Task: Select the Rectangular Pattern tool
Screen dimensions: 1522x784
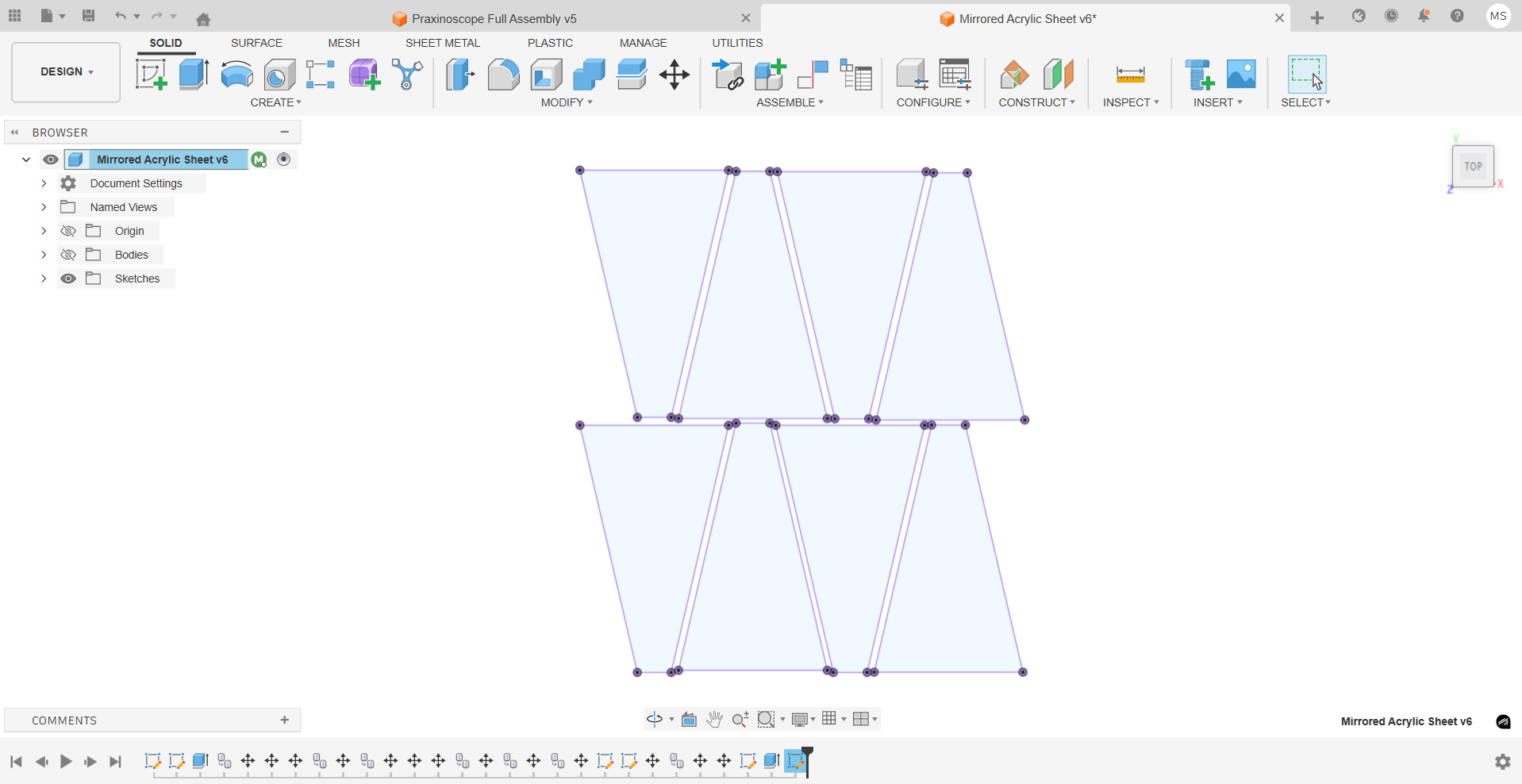Action: tap(321, 75)
